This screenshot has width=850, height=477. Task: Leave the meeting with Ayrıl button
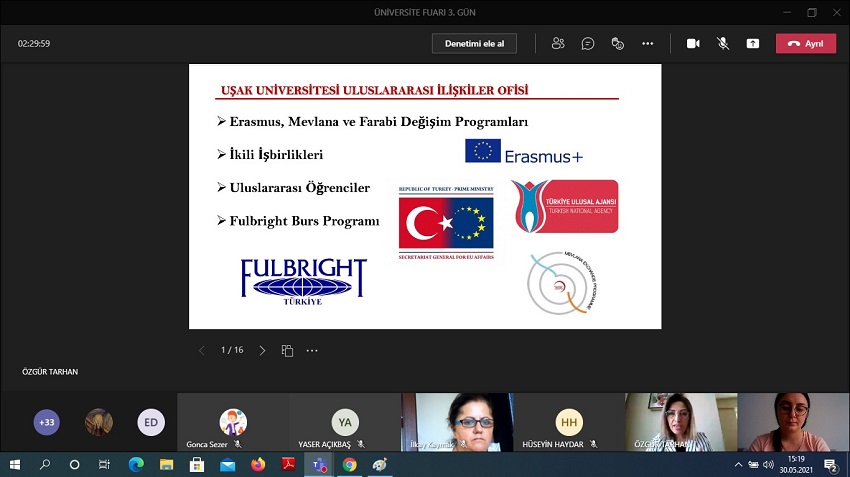[808, 43]
